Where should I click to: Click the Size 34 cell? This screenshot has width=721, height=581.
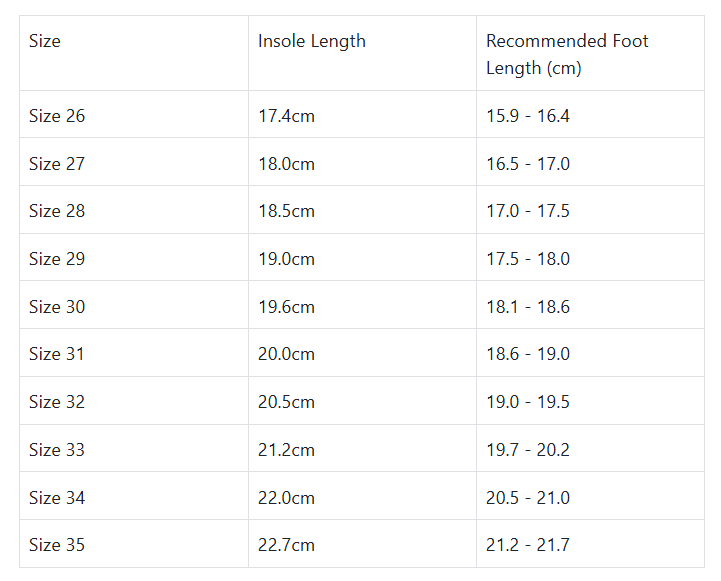(57, 498)
